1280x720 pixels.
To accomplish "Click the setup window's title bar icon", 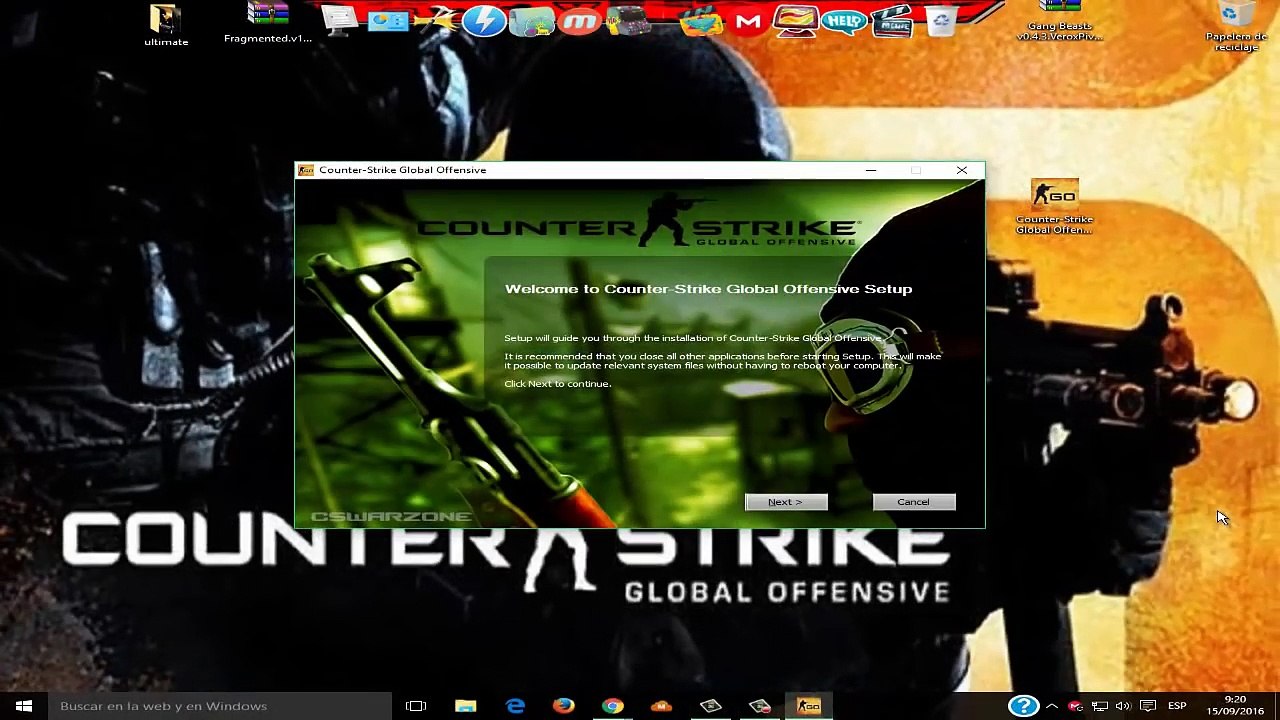I will (x=306, y=170).
